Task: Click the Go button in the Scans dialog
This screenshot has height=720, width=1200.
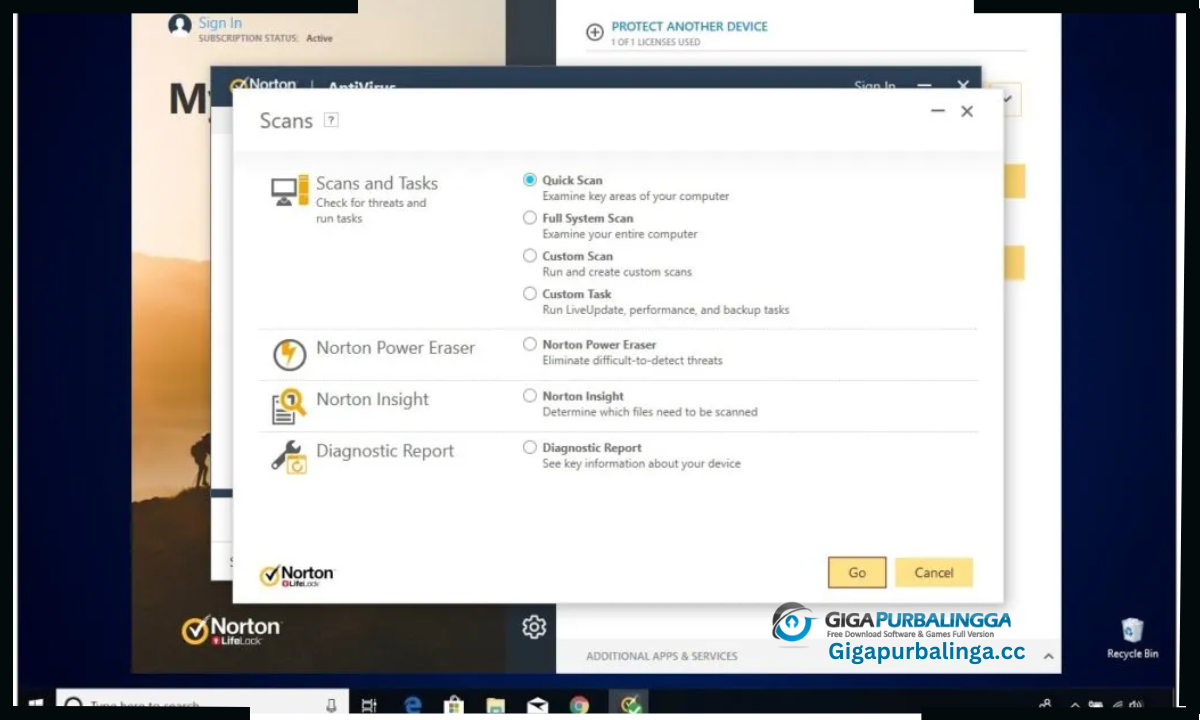Action: (857, 572)
